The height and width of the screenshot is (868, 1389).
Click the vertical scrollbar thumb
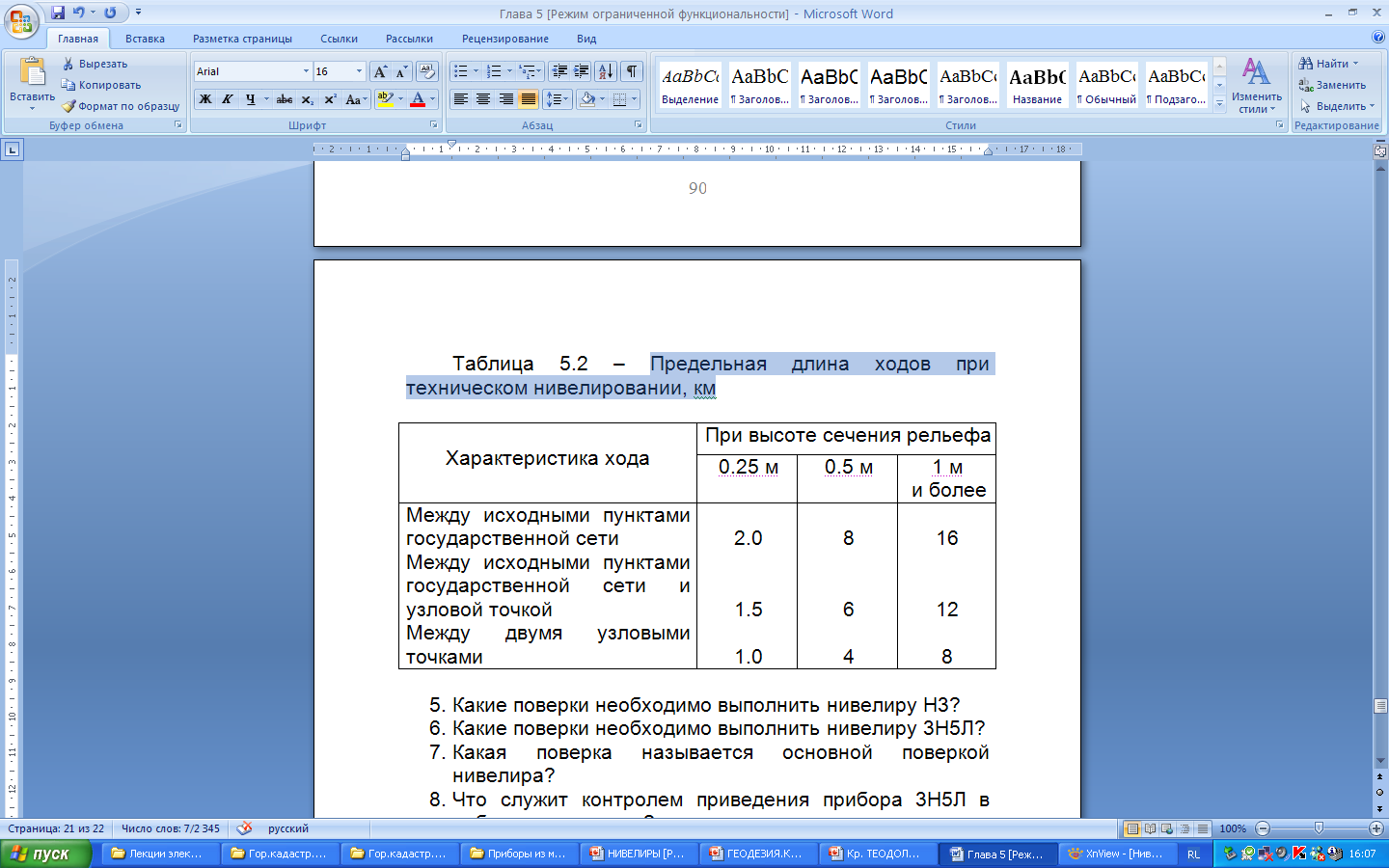tap(1379, 706)
